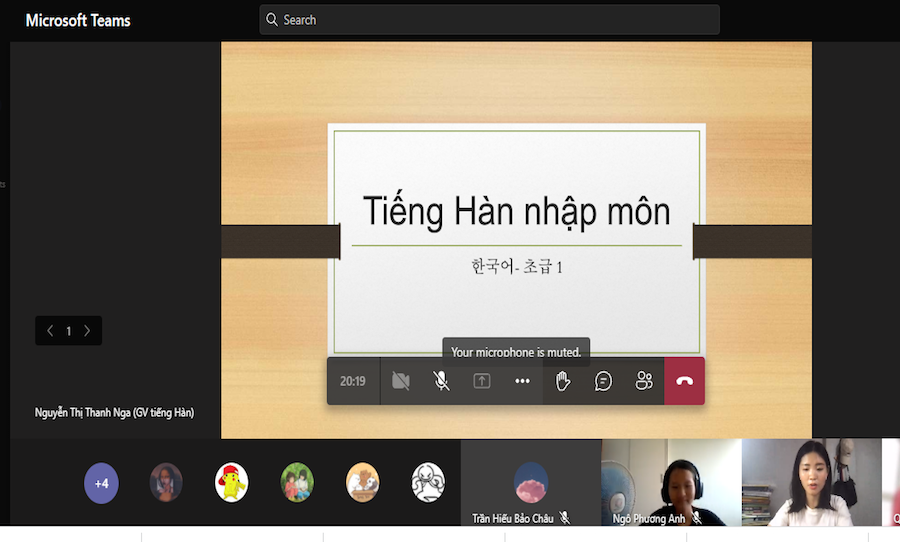Click the Teams search box
Image resolution: width=900 pixels, height=542 pixels.
pos(489,20)
